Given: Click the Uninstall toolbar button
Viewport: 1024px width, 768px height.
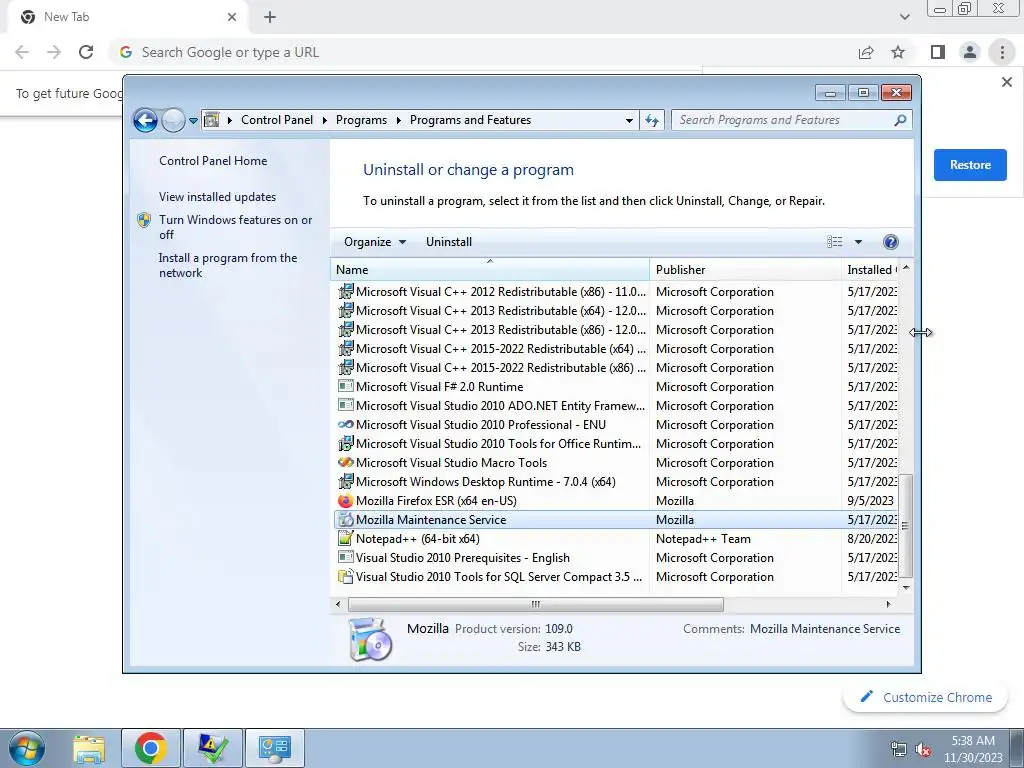Looking at the screenshot, I should [x=449, y=242].
